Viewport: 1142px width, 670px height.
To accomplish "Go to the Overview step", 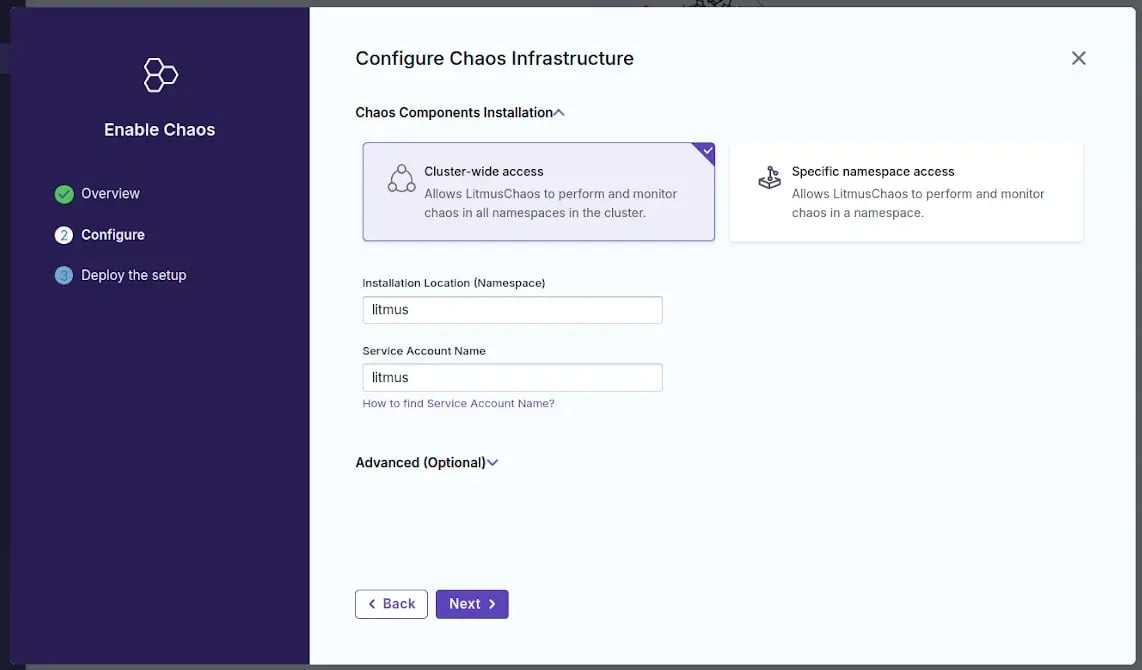I will [110, 194].
